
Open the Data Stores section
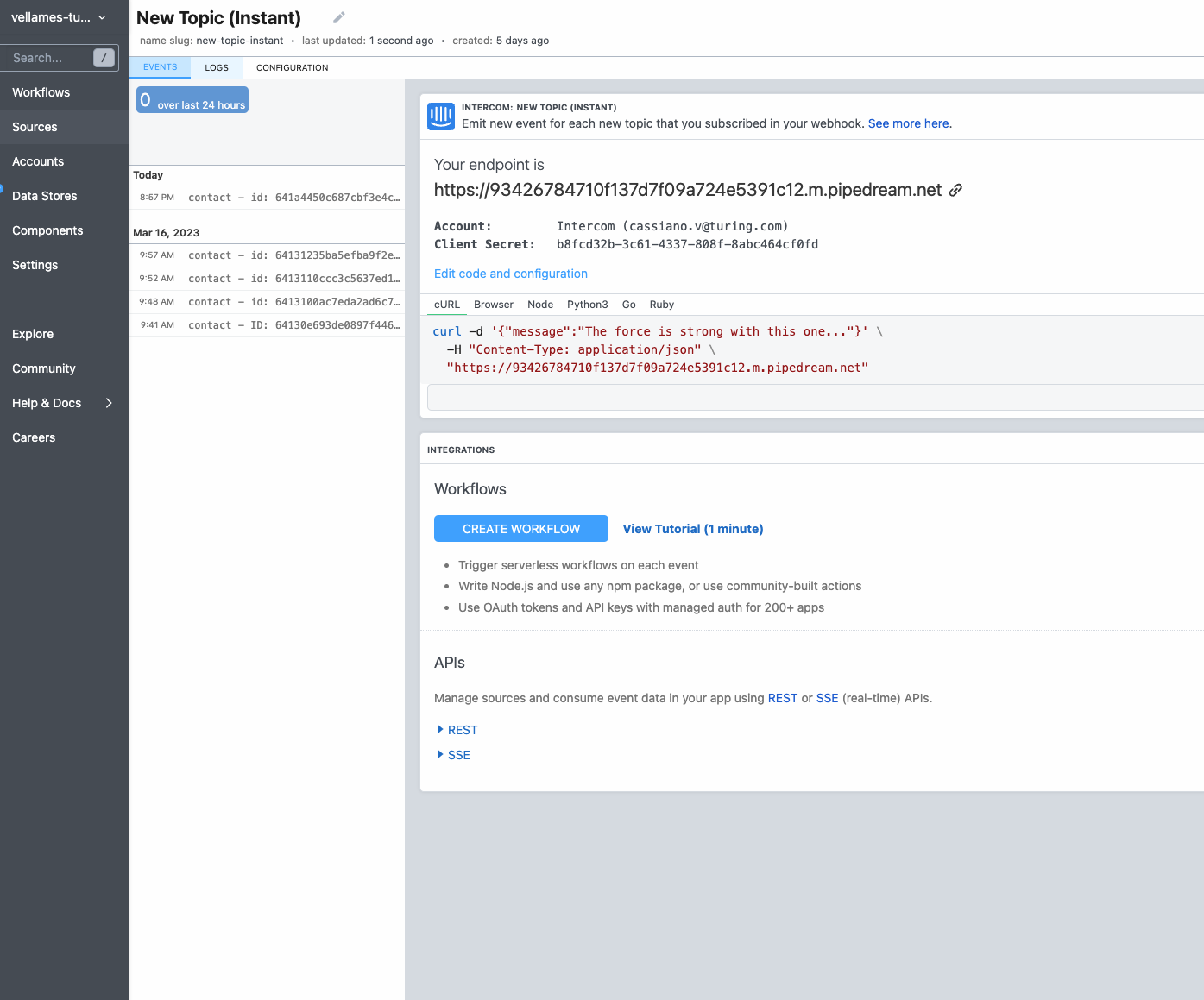44,196
